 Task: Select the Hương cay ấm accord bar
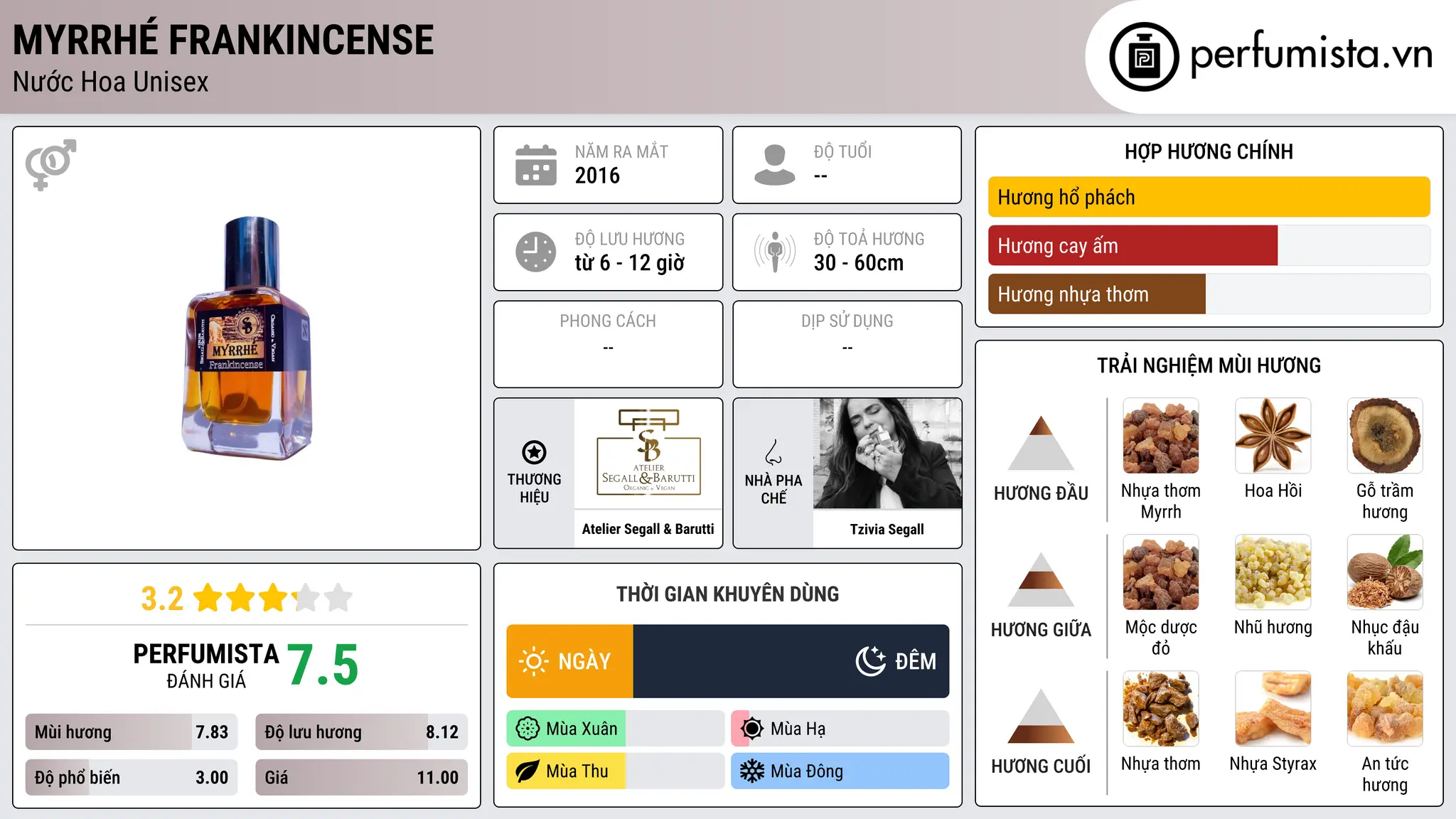1209,245
